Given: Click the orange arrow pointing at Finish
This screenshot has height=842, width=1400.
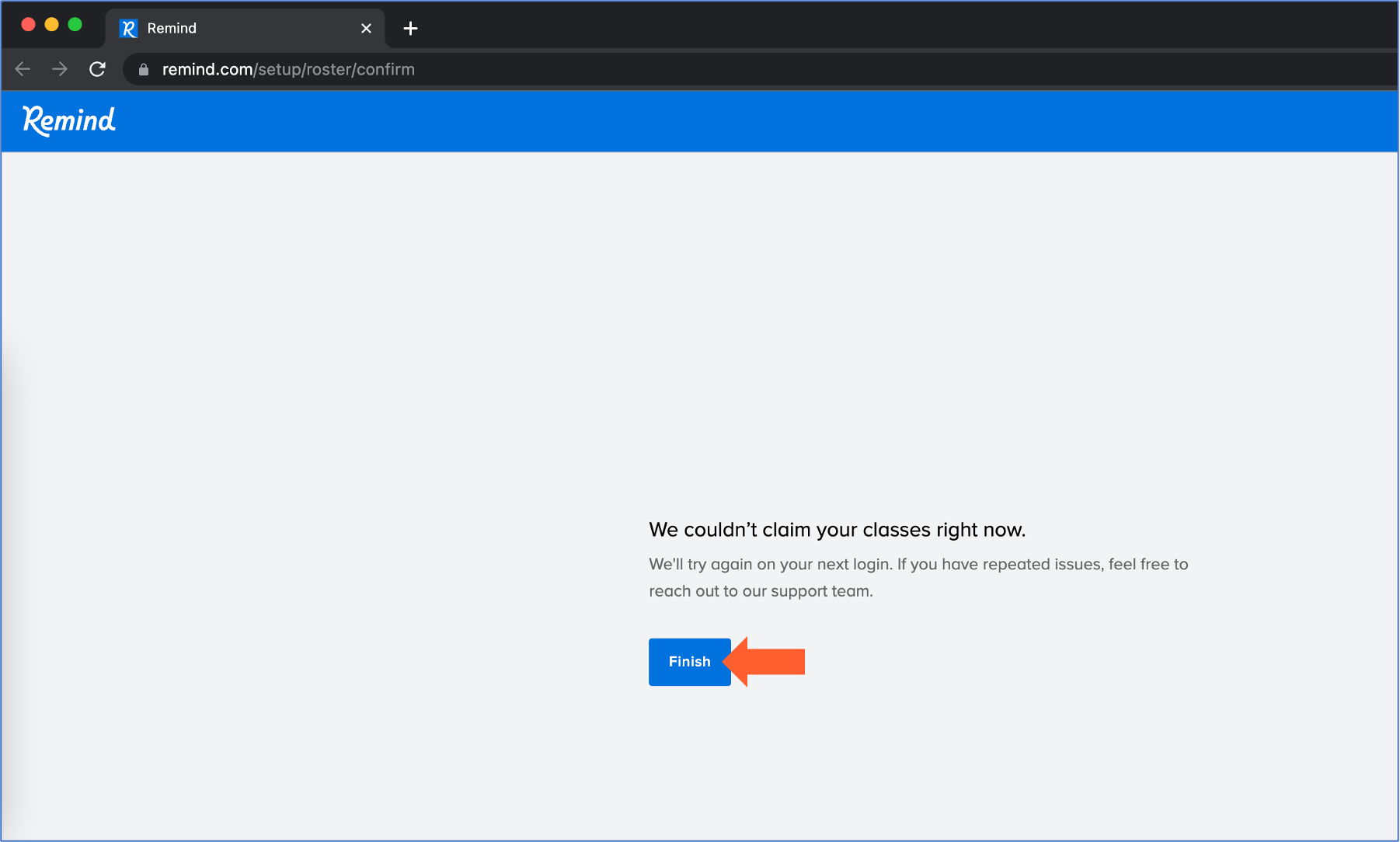Looking at the screenshot, I should tap(768, 662).
